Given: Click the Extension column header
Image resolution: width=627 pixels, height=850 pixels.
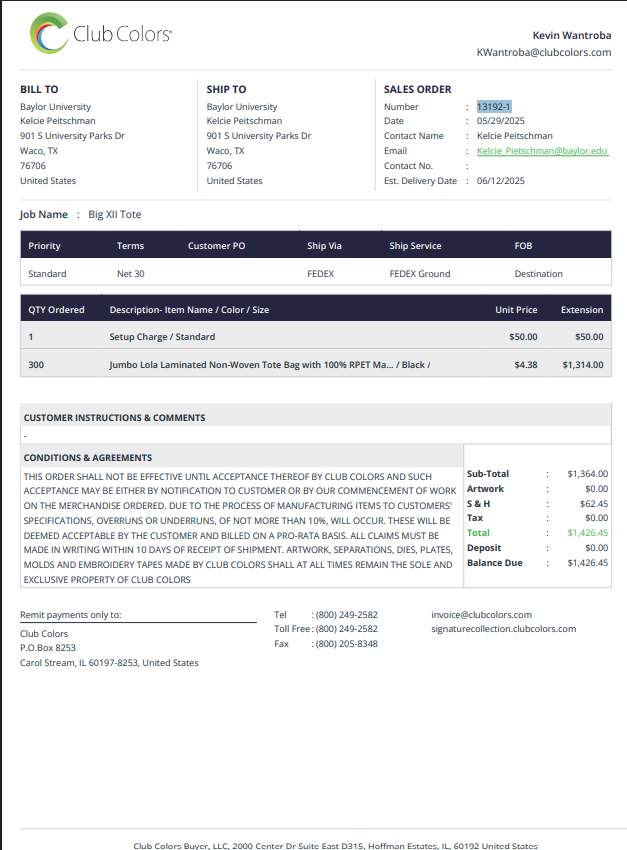Looking at the screenshot, I should 581,310.
